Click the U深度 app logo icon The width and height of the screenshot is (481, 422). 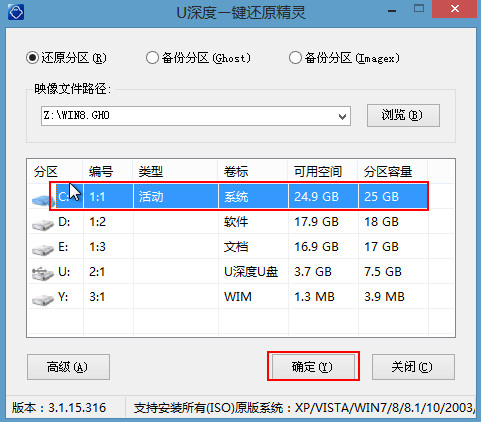16,12
